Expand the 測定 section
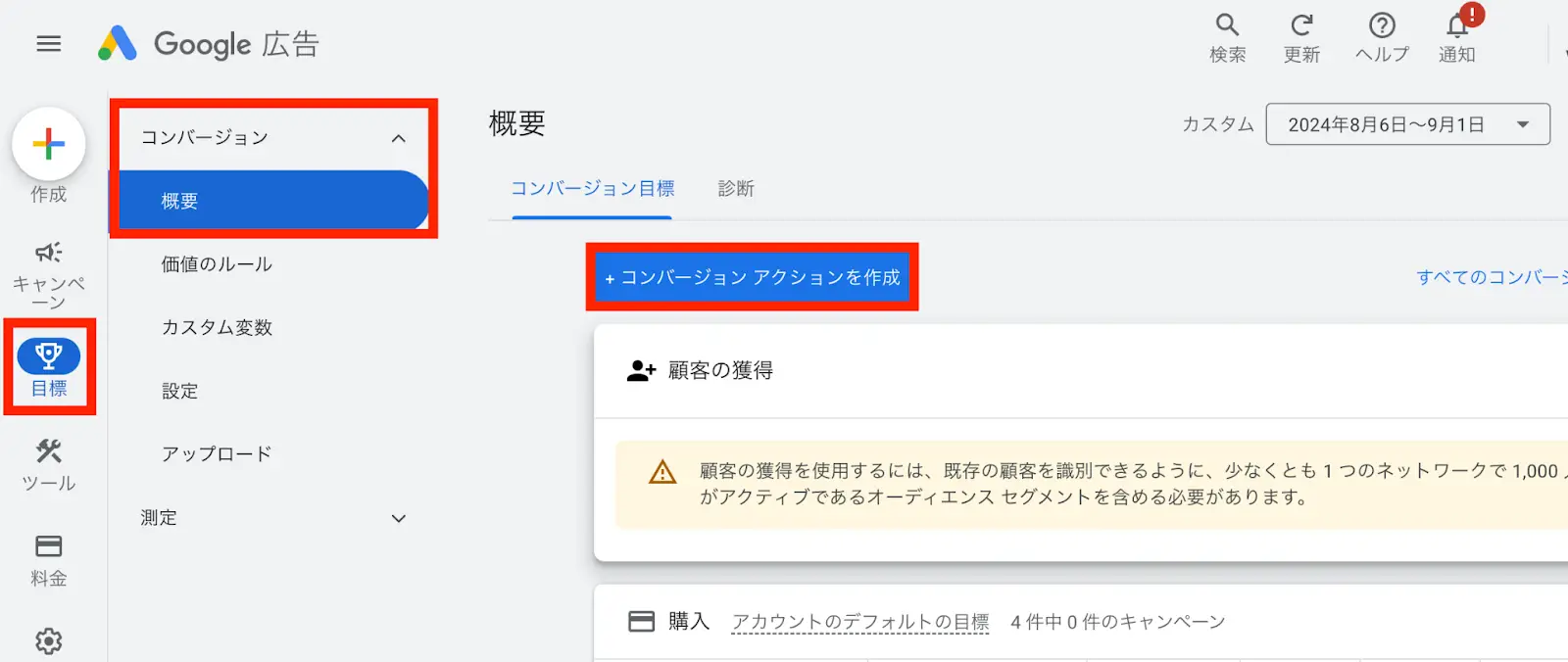1568x662 pixels. click(x=398, y=518)
